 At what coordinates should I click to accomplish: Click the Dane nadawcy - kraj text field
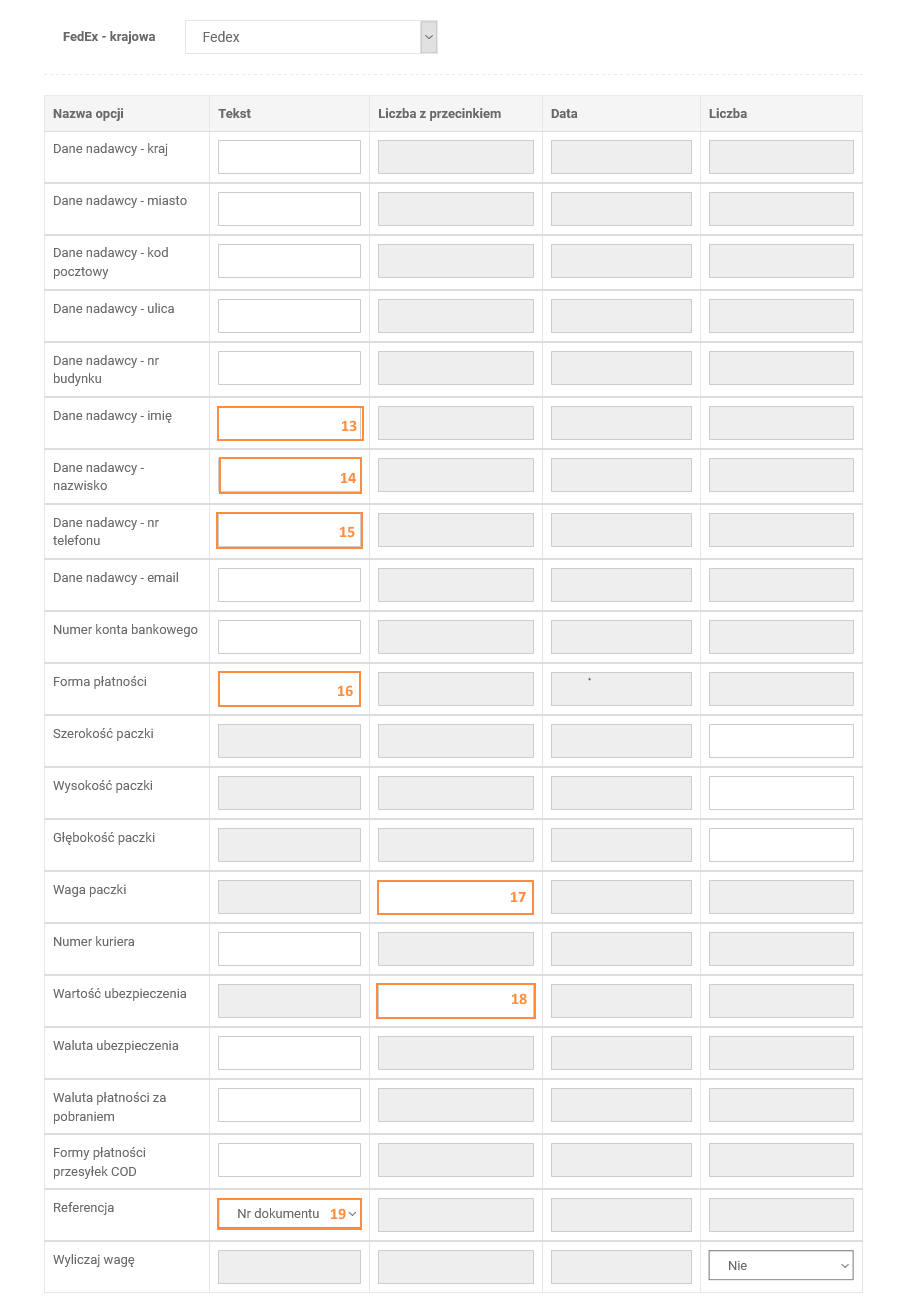pos(289,157)
